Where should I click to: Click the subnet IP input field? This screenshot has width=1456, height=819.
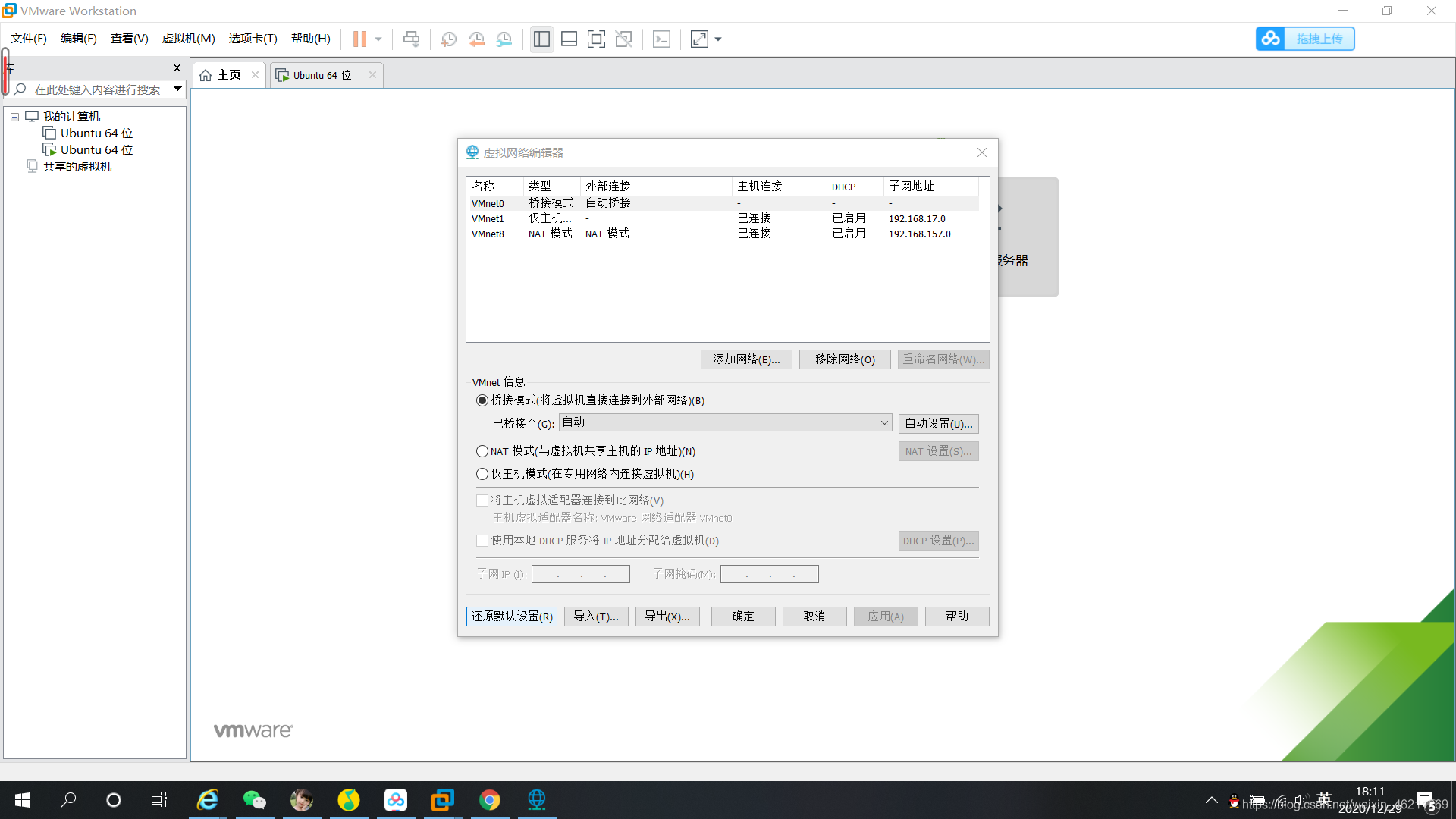[x=580, y=573]
